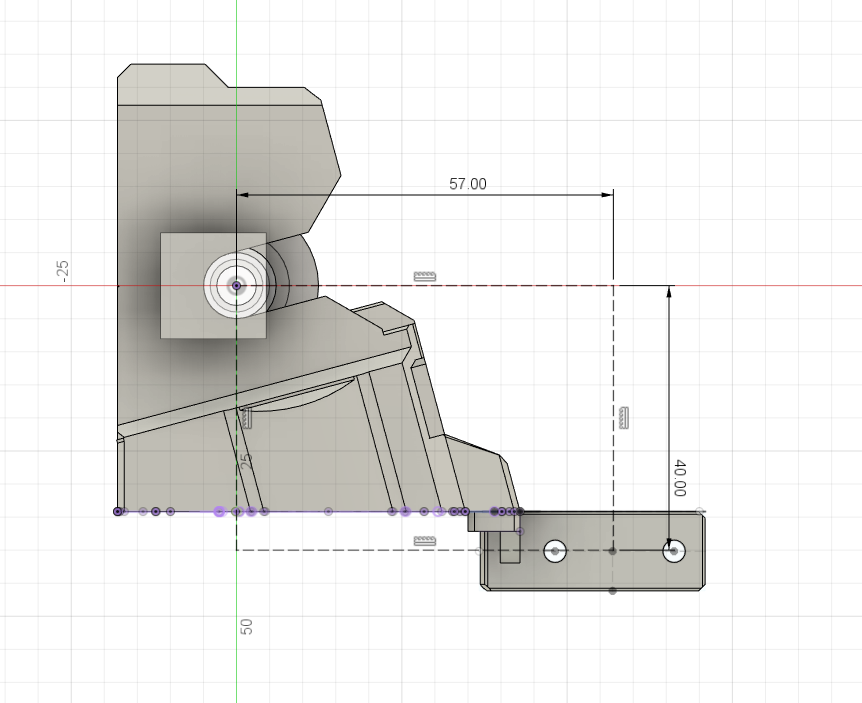The image size is (862, 703).
Task: Click the red horizontal X axis line
Action: 60,285
